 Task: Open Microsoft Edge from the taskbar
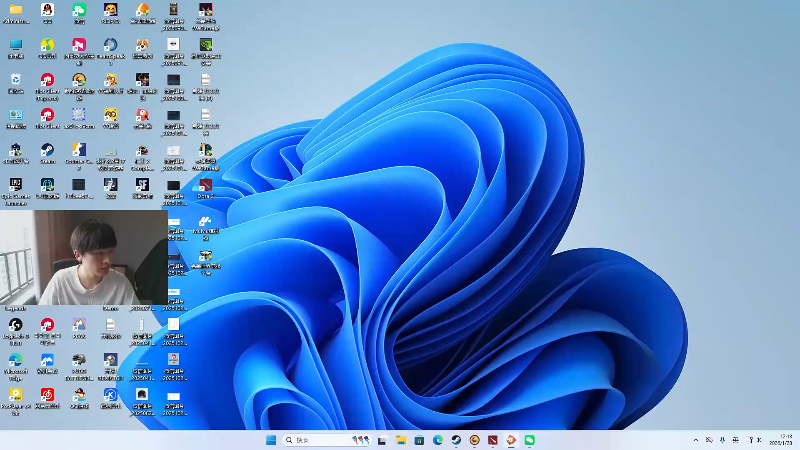pos(438,440)
